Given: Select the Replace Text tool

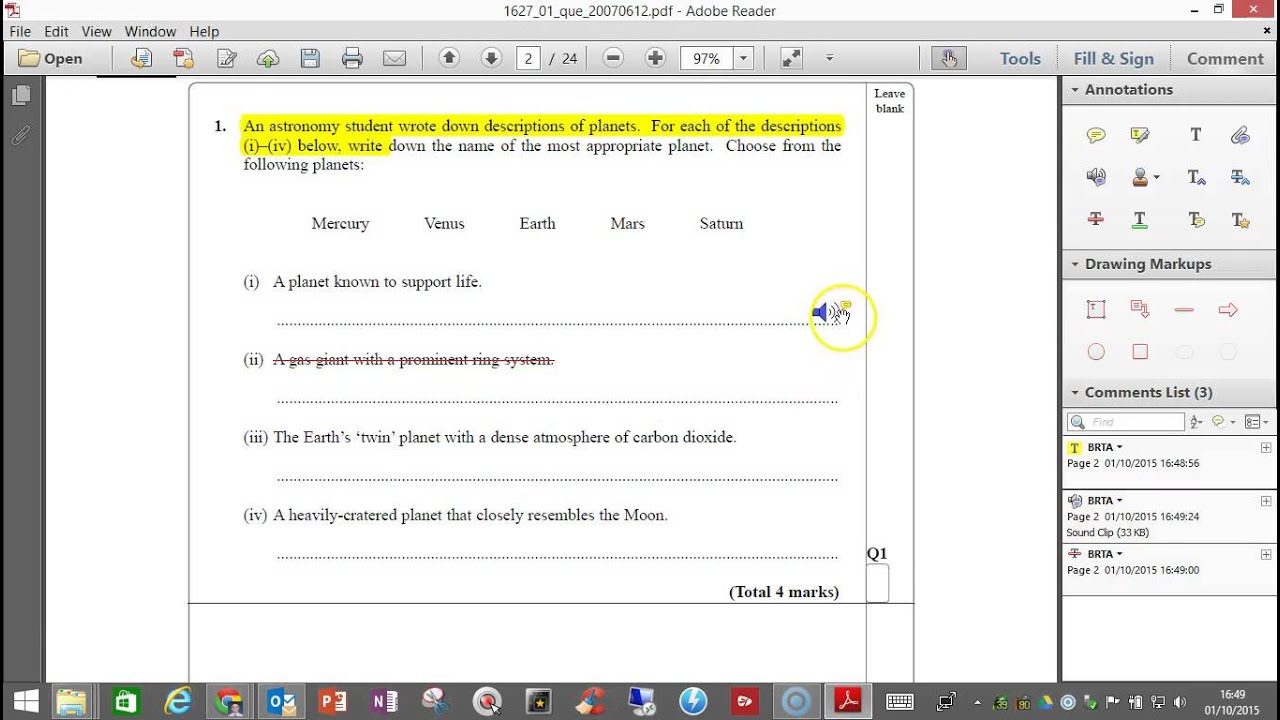Looking at the screenshot, I should pyautogui.click(x=1240, y=177).
